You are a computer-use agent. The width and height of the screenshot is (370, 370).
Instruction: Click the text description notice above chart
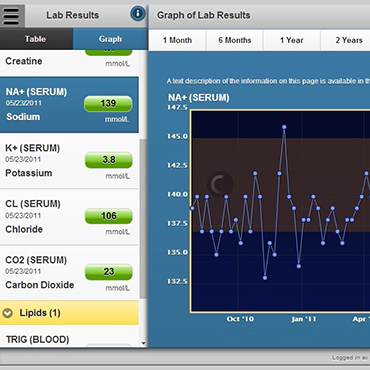pyautogui.click(x=268, y=81)
